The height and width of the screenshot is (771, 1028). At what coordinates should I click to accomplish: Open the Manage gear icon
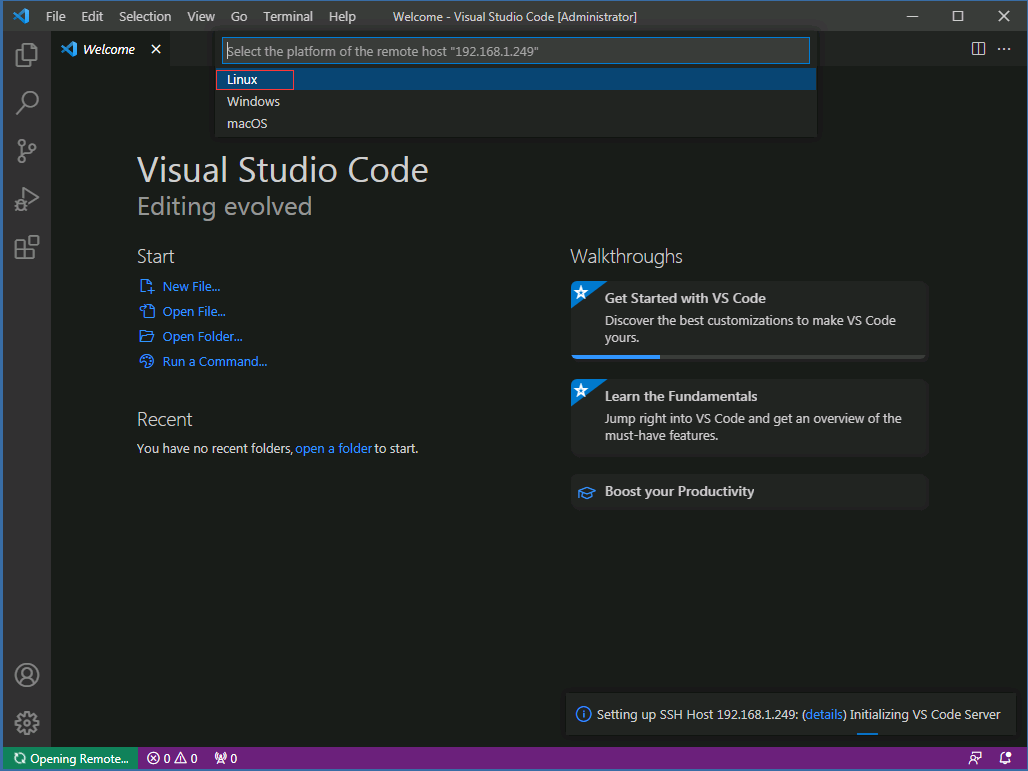click(27, 723)
